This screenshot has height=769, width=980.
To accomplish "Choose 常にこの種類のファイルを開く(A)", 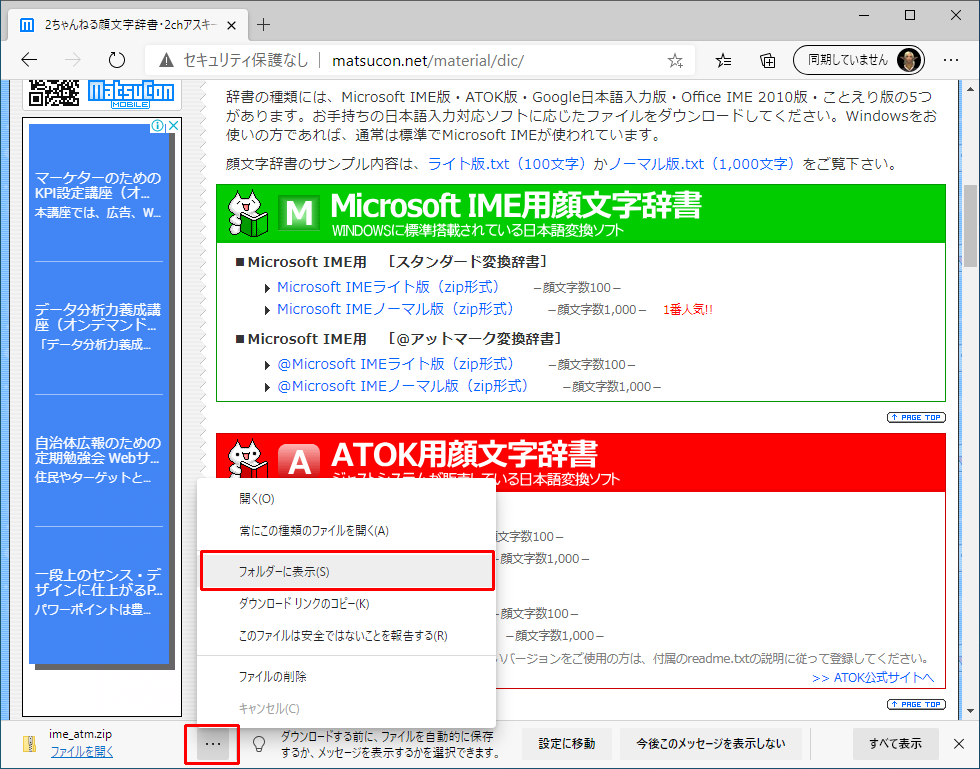I will (x=347, y=531).
